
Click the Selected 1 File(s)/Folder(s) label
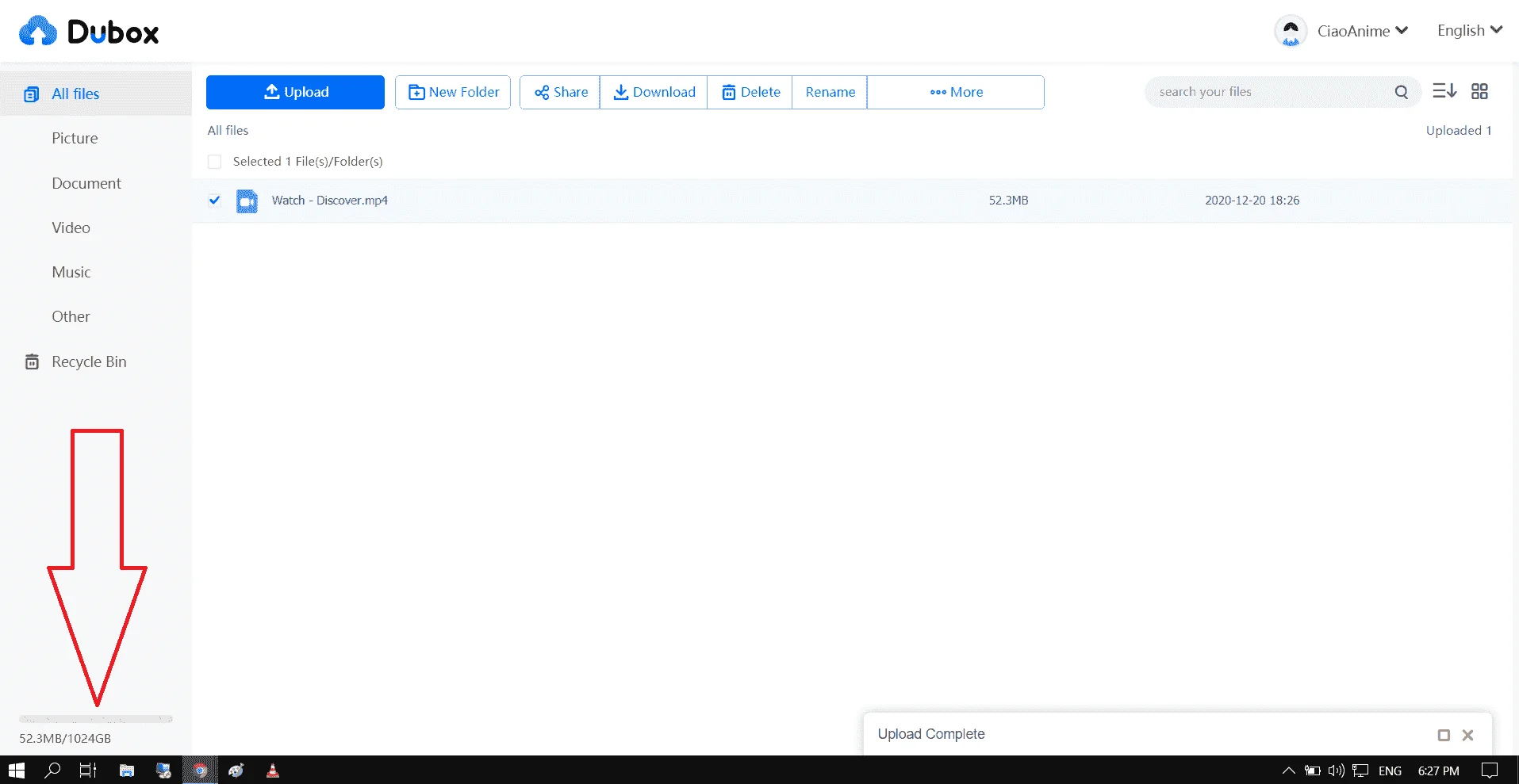[x=308, y=162]
